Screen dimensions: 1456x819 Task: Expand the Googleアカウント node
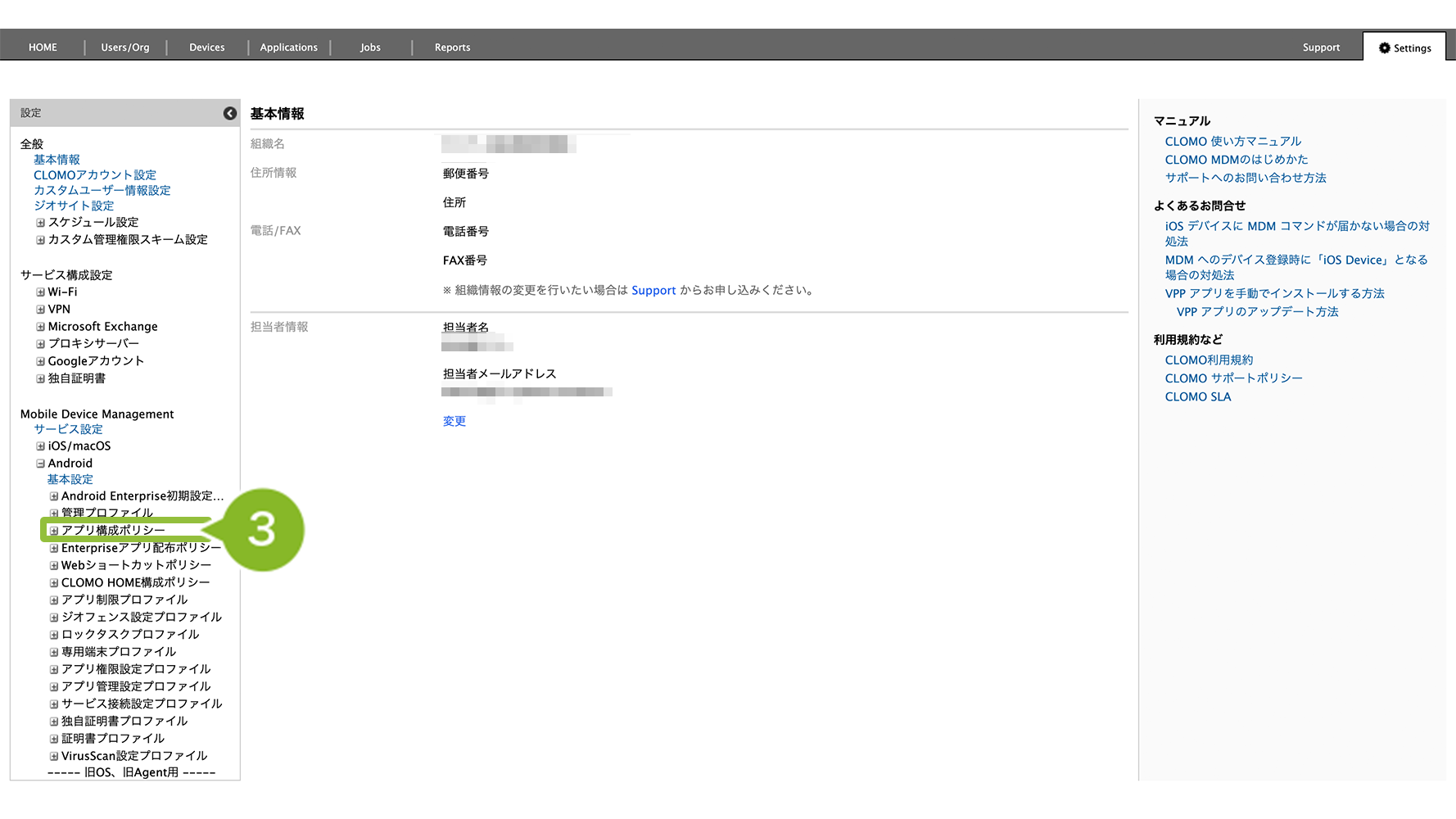coord(40,361)
